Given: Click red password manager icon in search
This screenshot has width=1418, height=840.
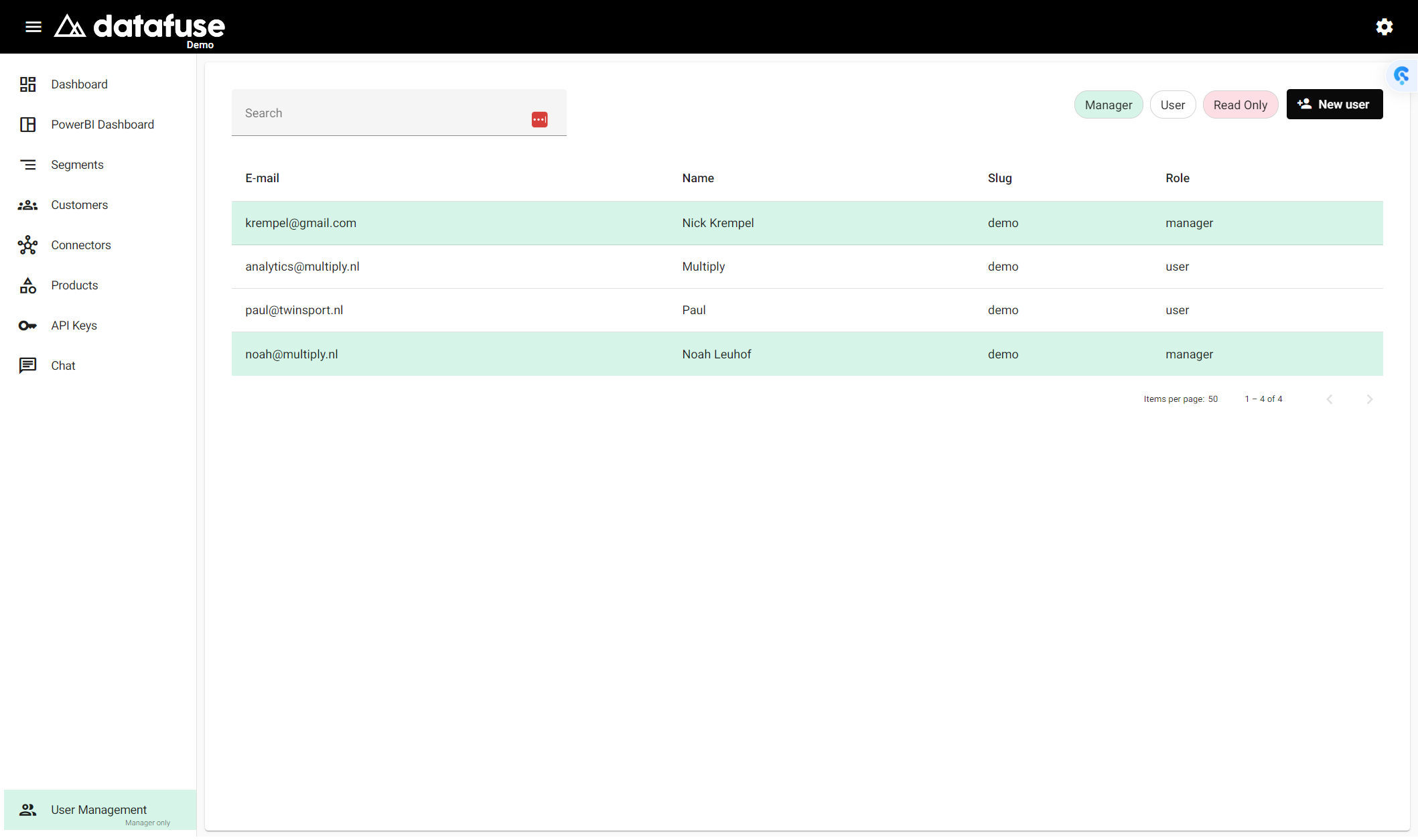Looking at the screenshot, I should [x=539, y=119].
